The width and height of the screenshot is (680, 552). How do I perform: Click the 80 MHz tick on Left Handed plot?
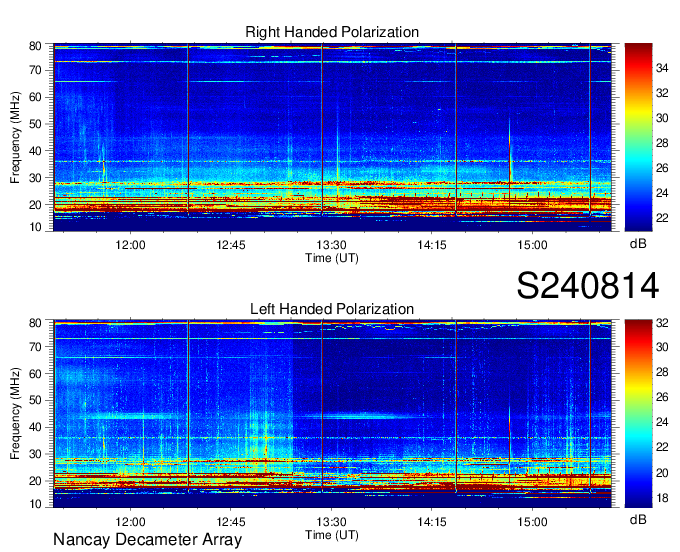[x=35, y=323]
